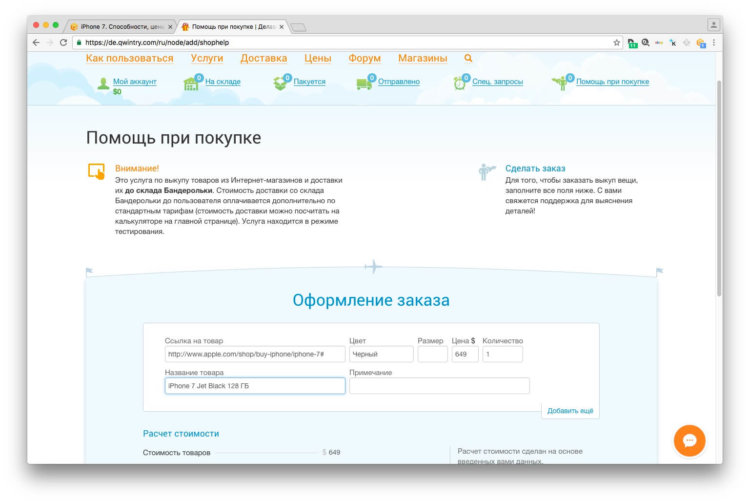Close the iPhone 7 browser tab
This screenshot has height=503, width=750.
(170, 27)
